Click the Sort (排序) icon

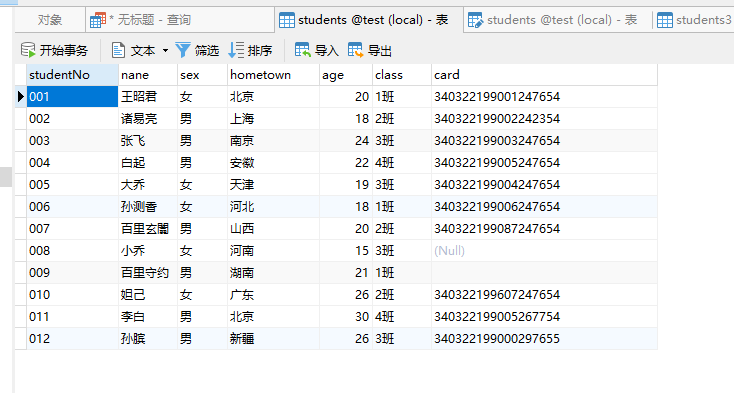[236, 50]
